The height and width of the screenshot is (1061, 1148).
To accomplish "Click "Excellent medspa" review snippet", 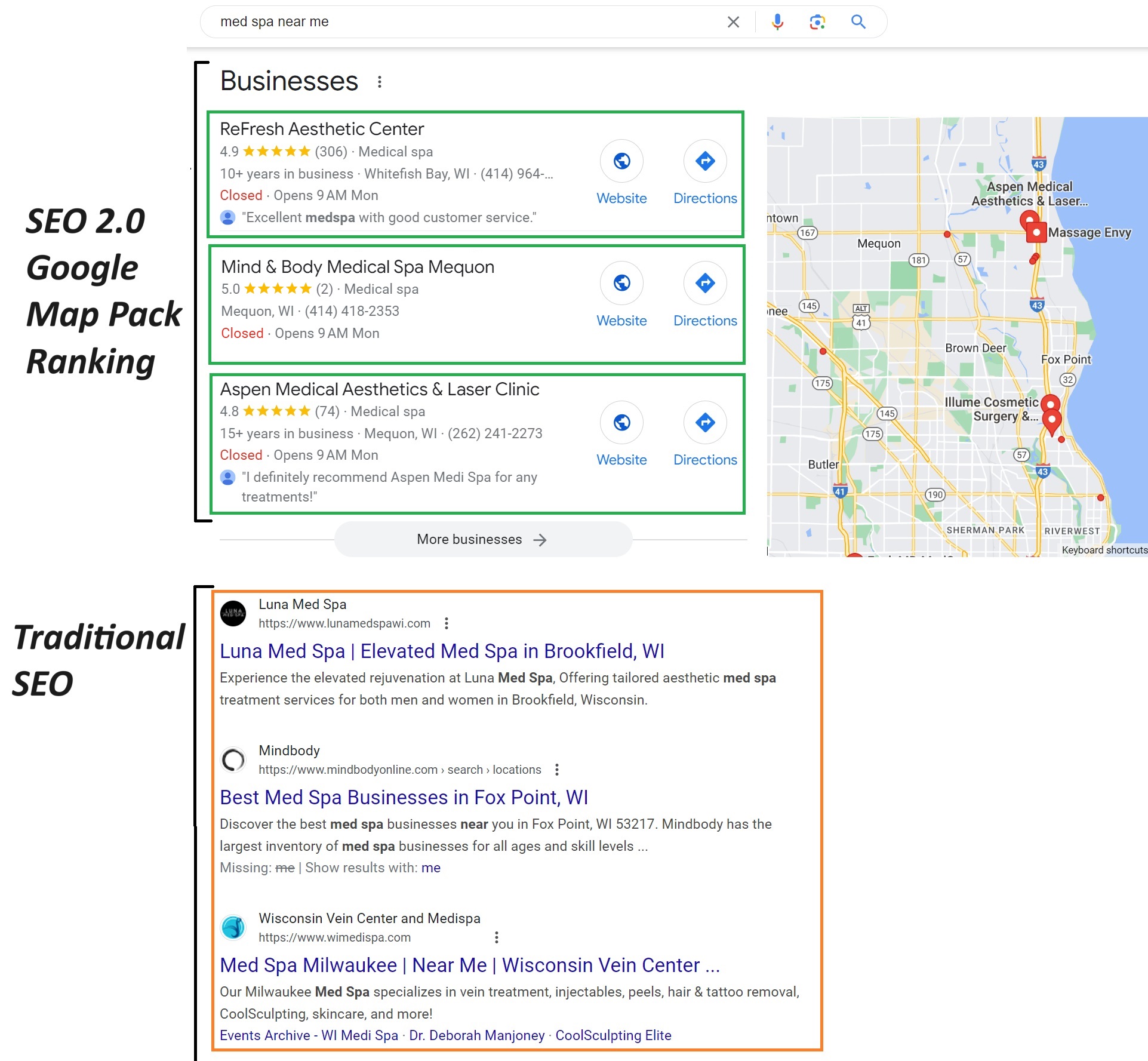I will (x=389, y=217).
